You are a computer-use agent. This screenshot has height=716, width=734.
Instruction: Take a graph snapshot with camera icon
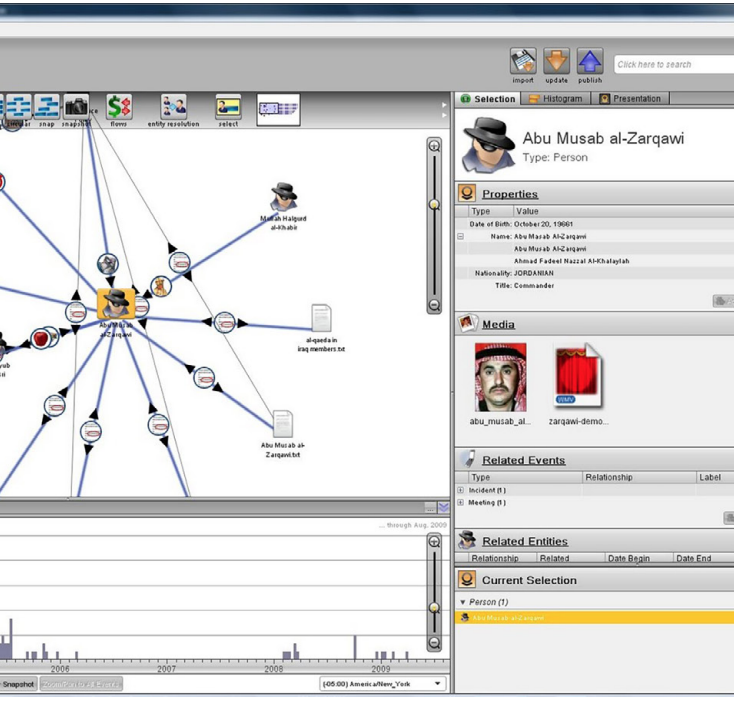point(77,106)
